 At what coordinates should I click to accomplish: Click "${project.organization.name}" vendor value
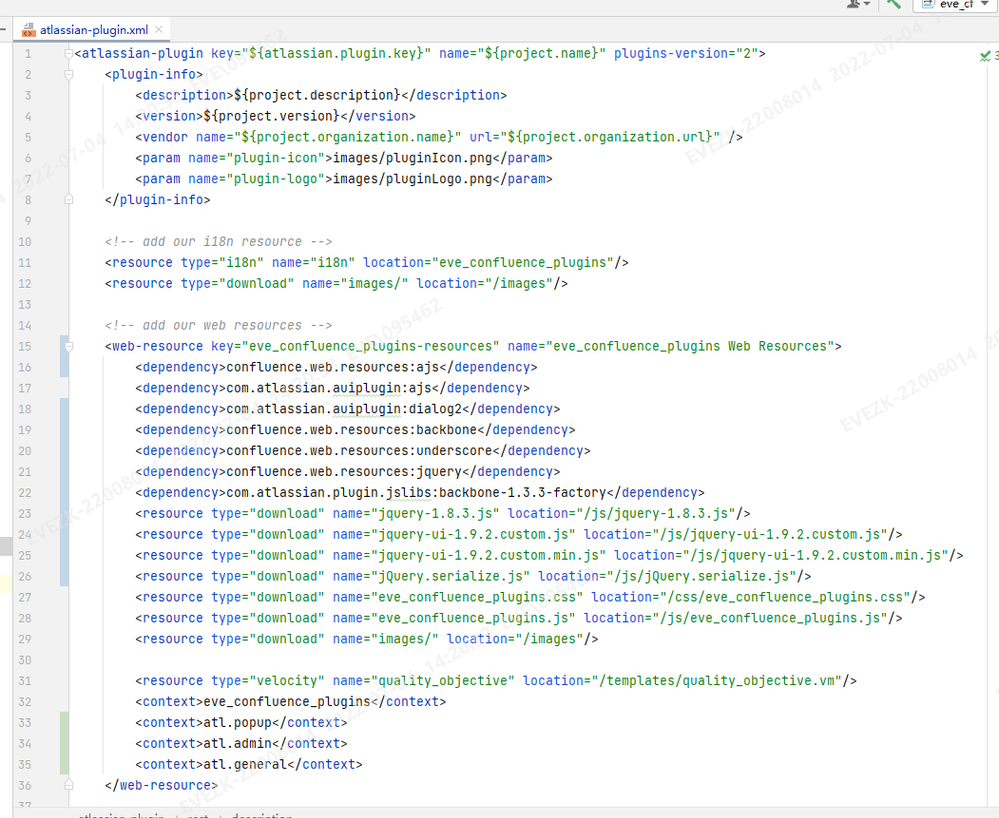coord(347,137)
